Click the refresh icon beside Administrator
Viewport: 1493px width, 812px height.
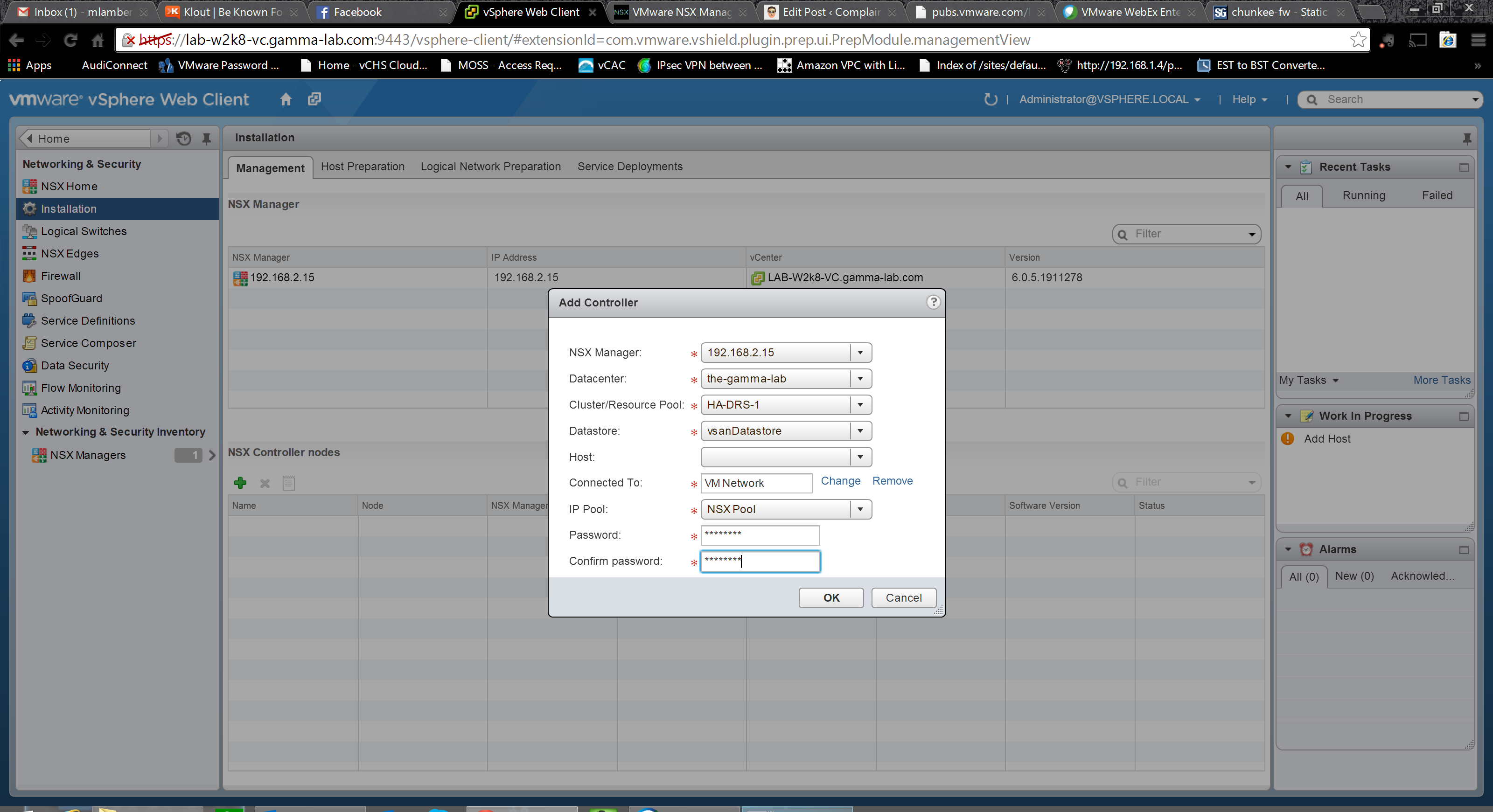click(991, 99)
